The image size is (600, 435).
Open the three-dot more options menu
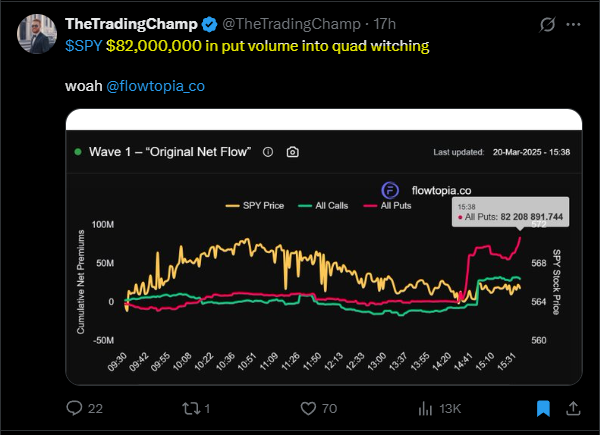[x=573, y=24]
